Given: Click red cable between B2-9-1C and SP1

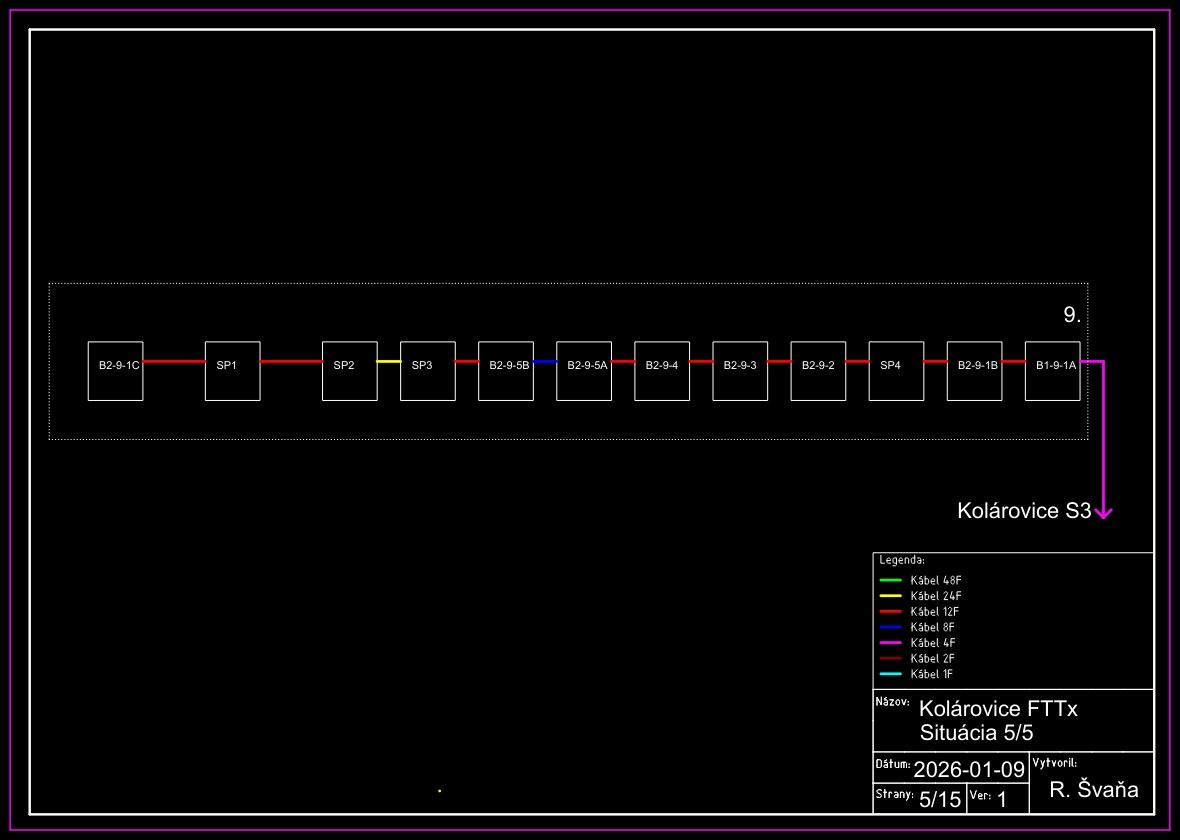Looking at the screenshot, I should coord(174,361).
